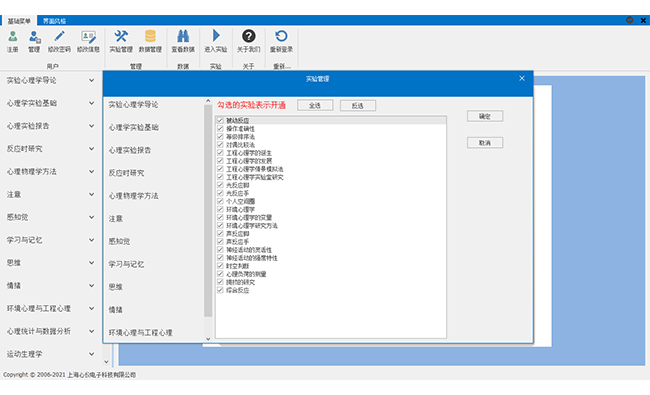This screenshot has height=395, width=650.
Task: Expand 反应时研究 chevron in main sidebar
Action: click(92, 149)
